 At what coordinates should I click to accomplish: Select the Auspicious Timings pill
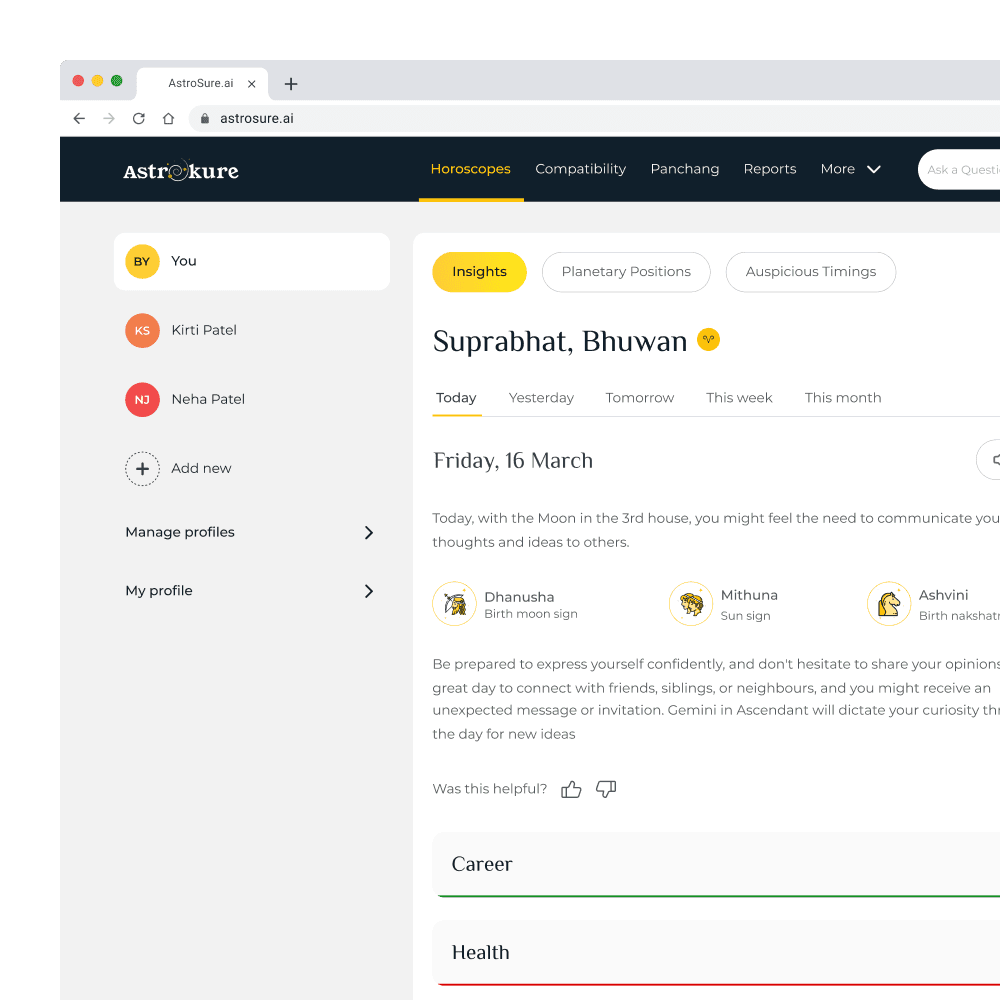tap(810, 272)
